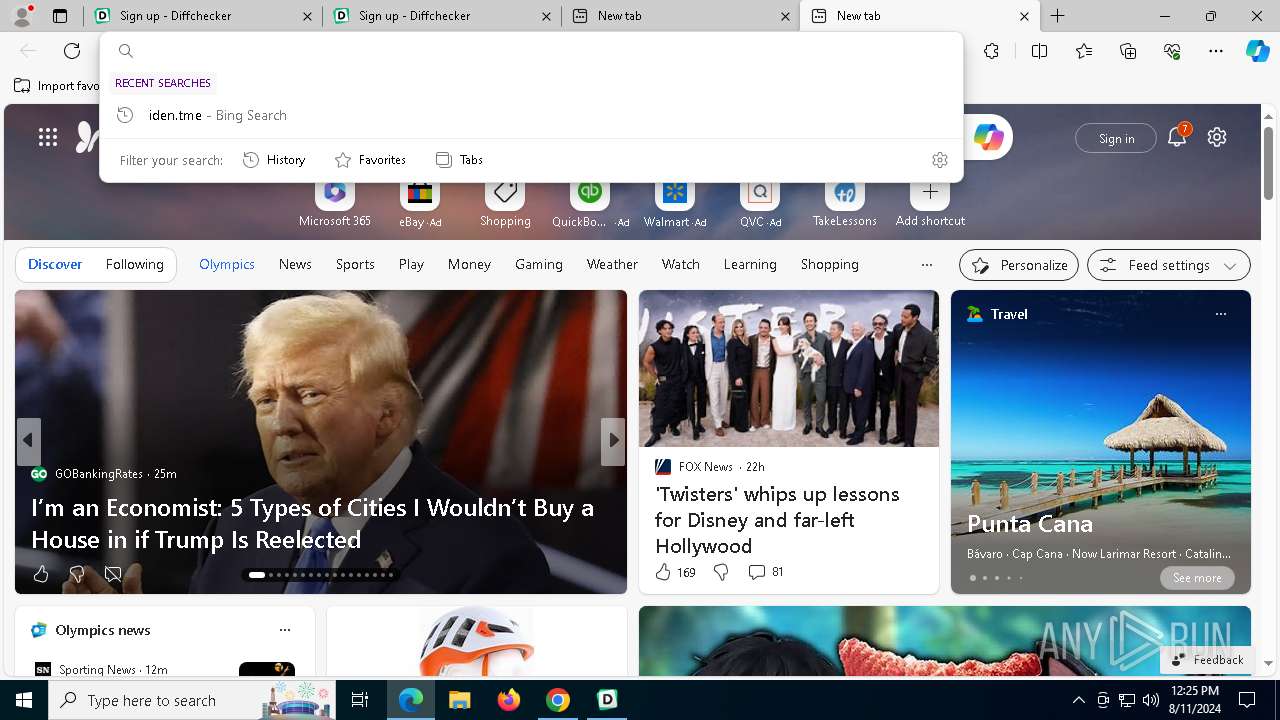Open browser Extensions puzzle icon

point(991,51)
